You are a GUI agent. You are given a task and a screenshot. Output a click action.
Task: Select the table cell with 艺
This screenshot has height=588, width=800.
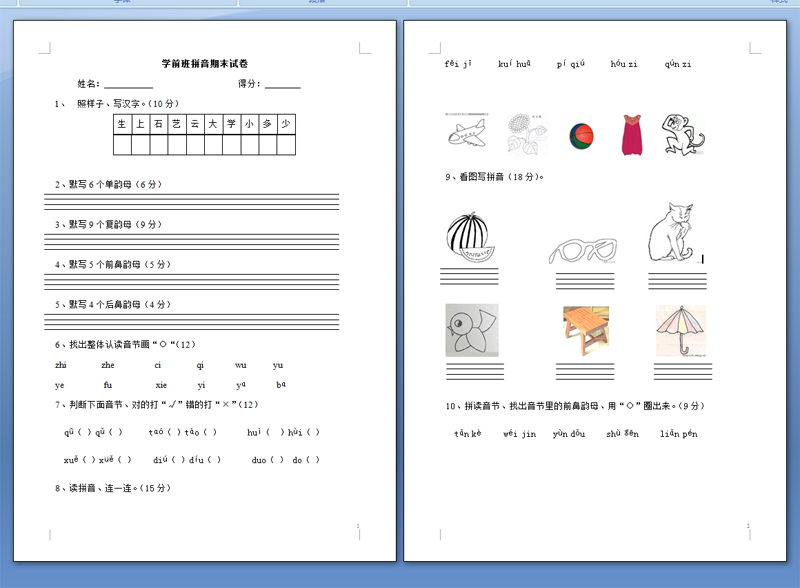pyautogui.click(x=177, y=124)
